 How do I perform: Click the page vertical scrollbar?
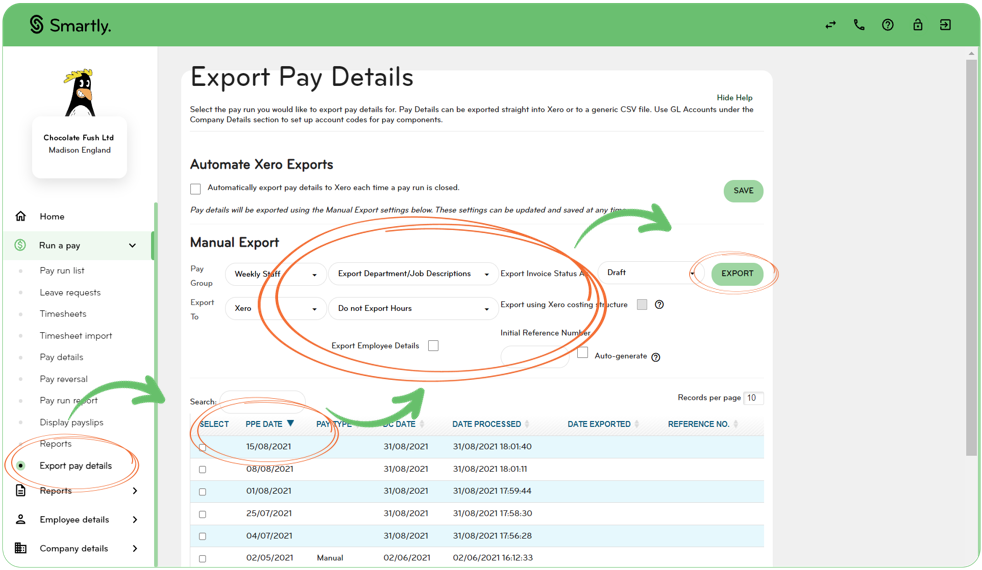(971, 257)
